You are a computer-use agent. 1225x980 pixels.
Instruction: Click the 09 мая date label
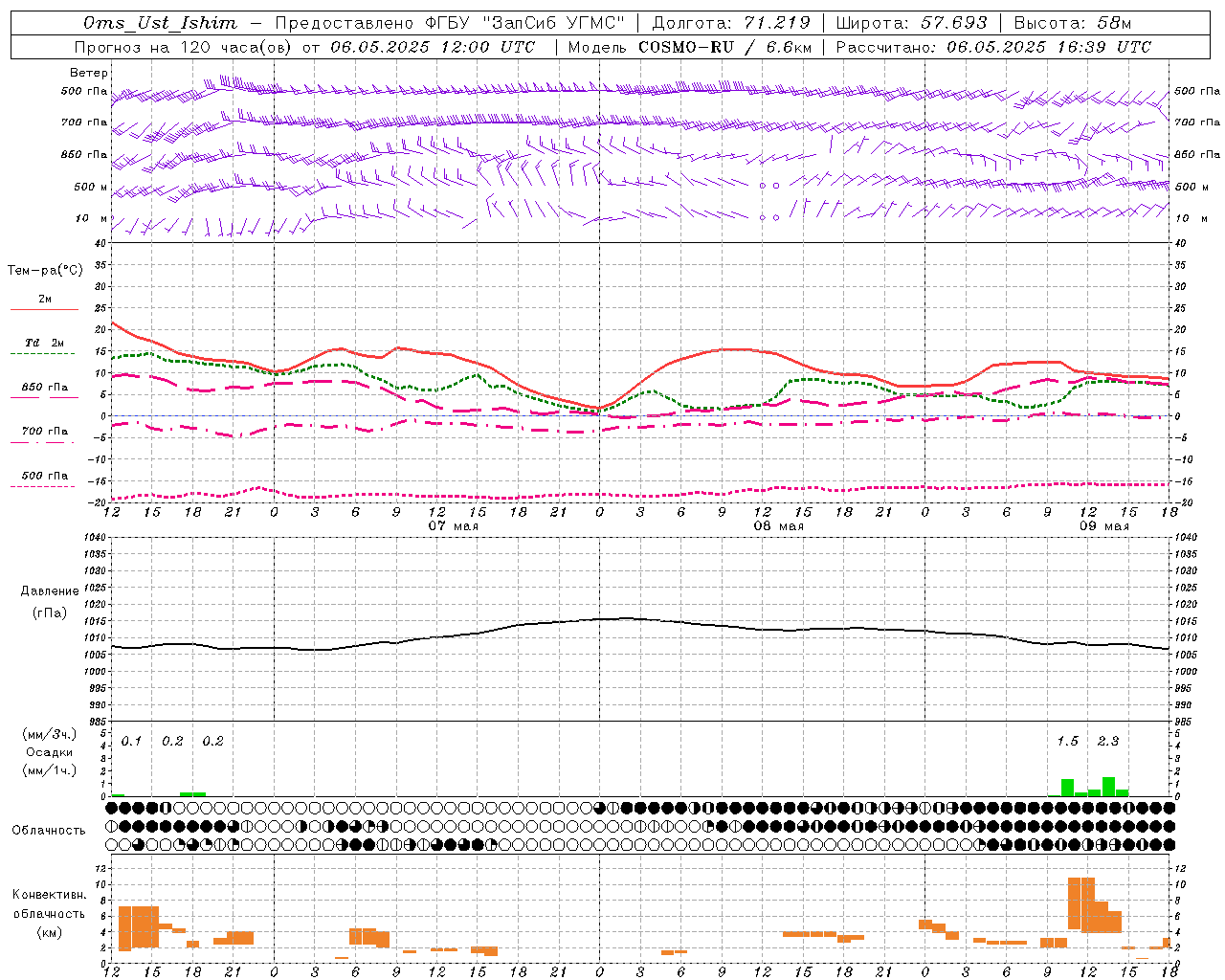pos(1104,526)
